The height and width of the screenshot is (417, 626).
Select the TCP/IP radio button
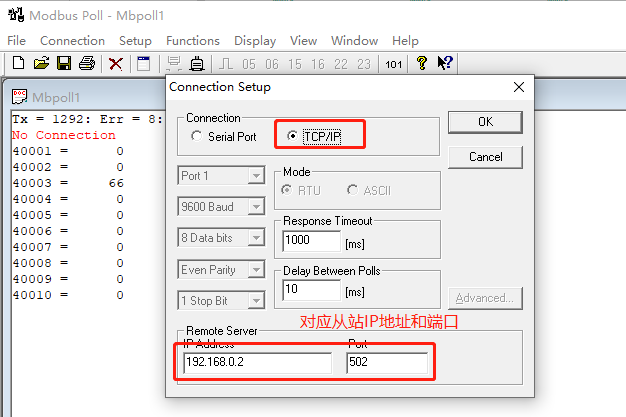(x=293, y=136)
